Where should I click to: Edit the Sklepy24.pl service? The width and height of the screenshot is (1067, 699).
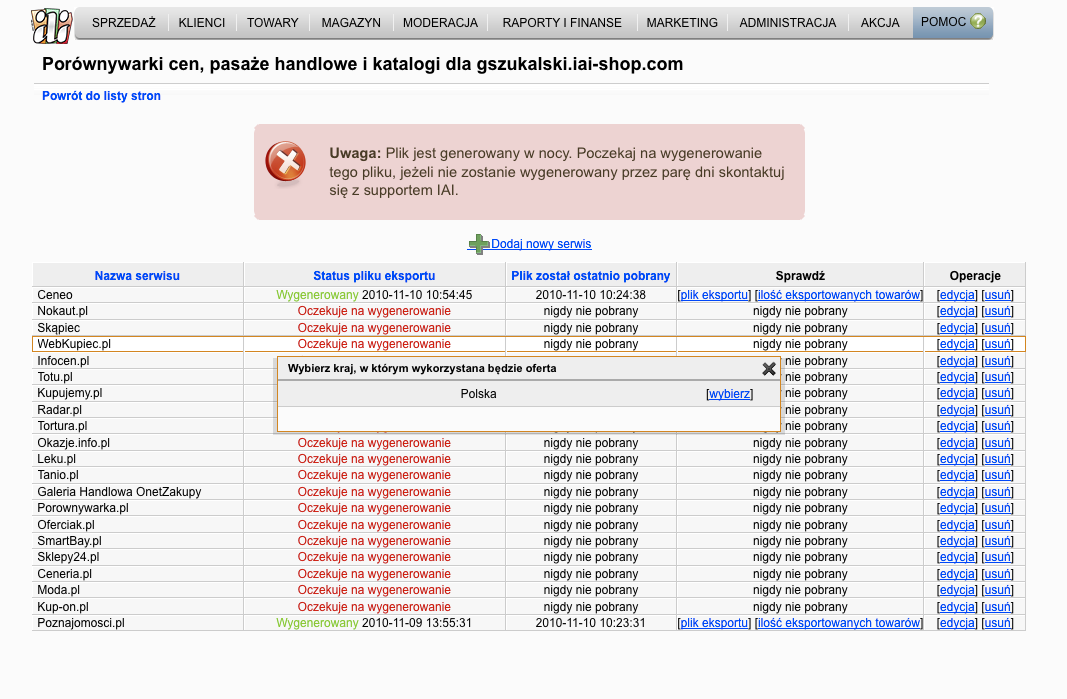click(x=957, y=557)
